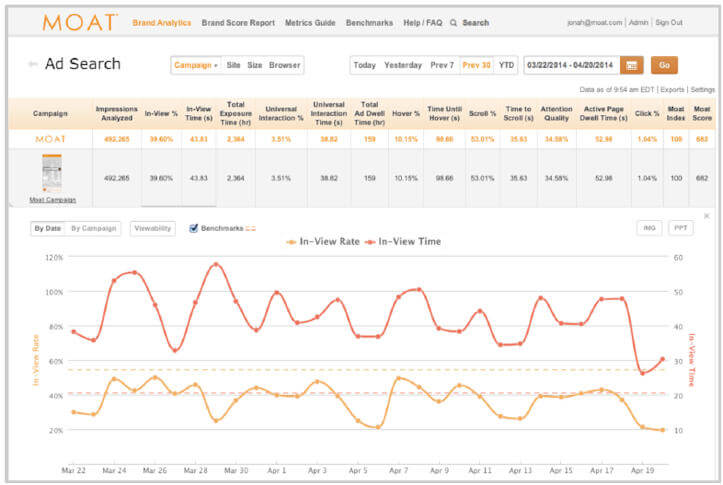Click the date range input field
The image size is (723, 485).
pos(571,65)
